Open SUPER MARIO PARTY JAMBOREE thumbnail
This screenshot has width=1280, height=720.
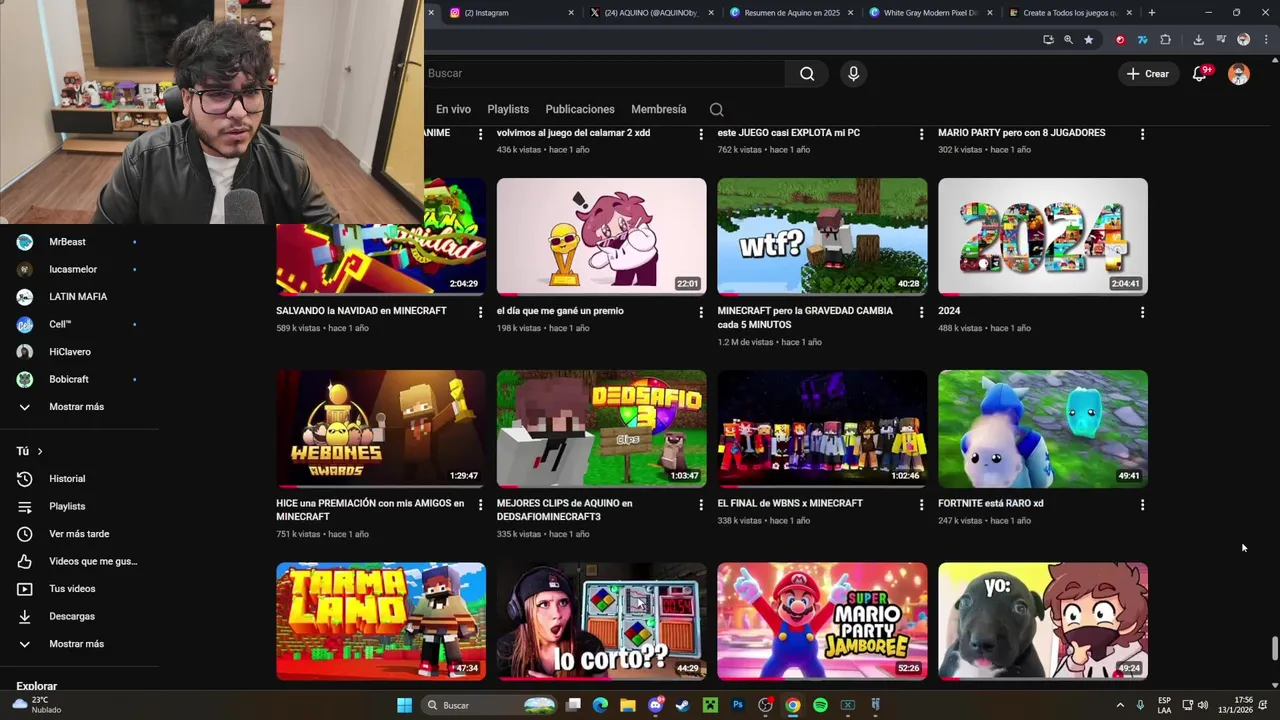[822, 621]
